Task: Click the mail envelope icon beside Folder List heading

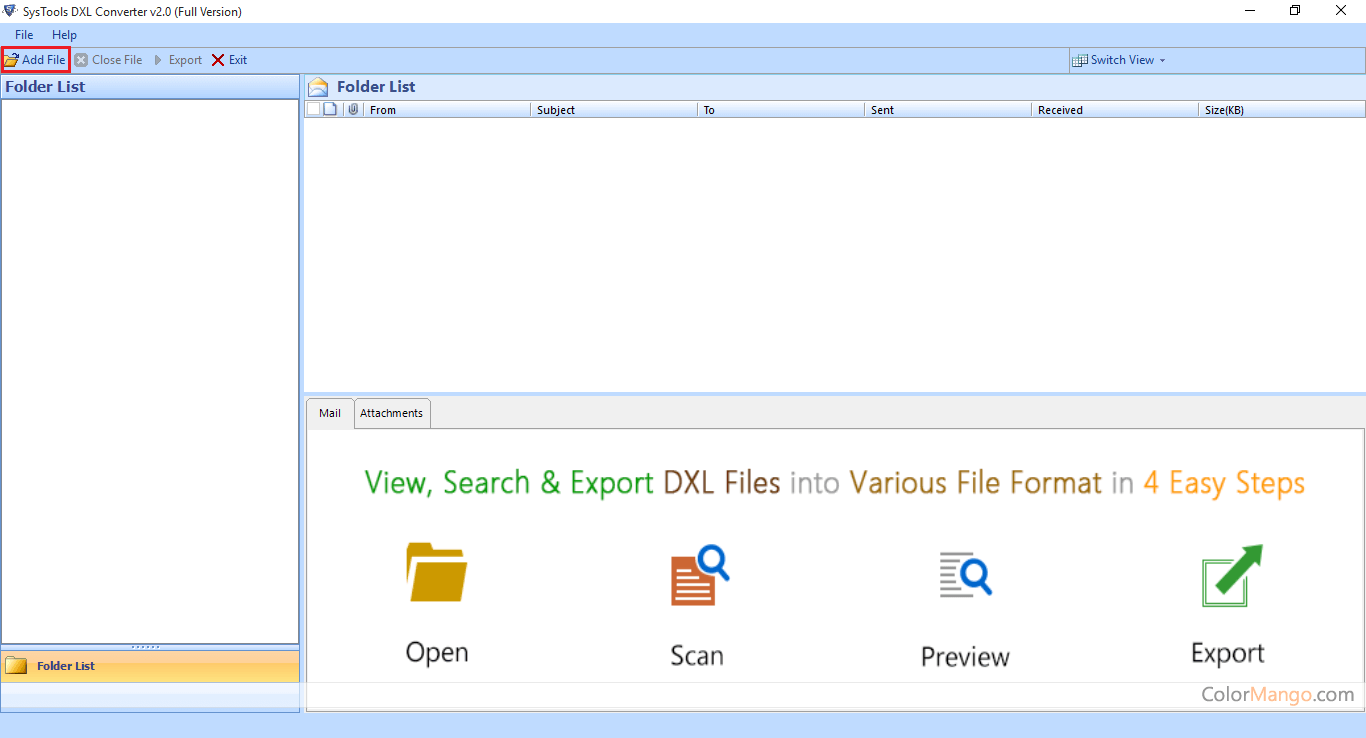Action: pos(318,87)
